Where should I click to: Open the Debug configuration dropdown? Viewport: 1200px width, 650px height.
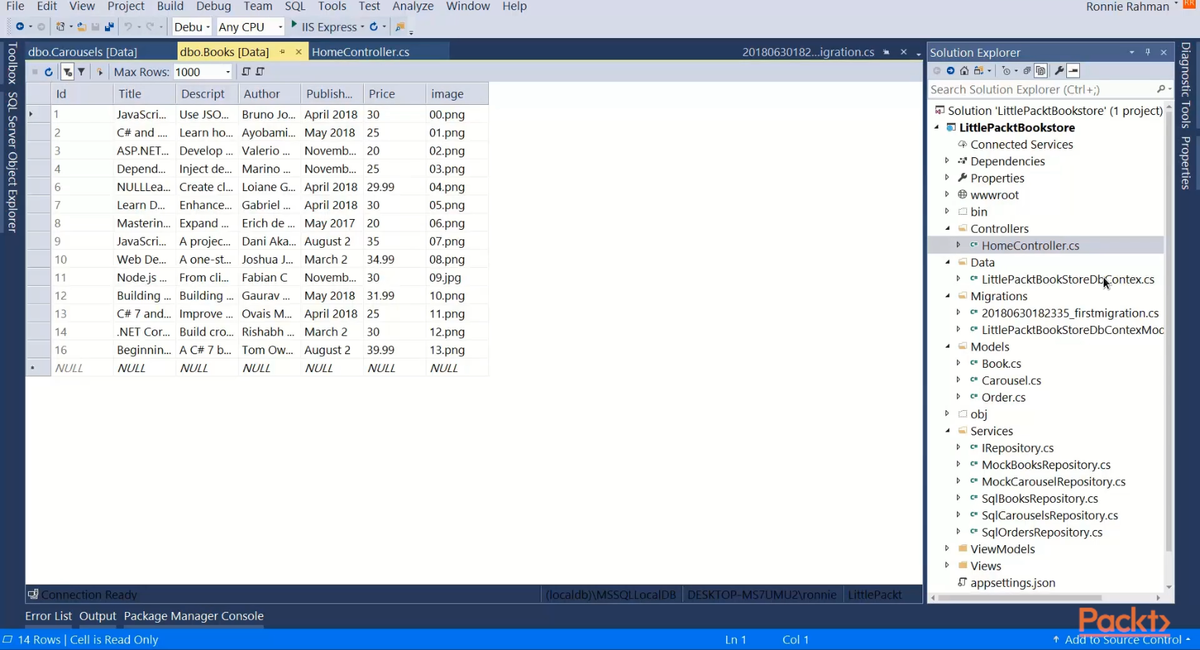207,27
